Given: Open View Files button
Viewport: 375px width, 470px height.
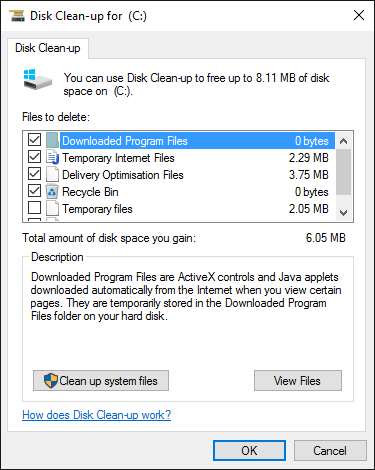Looking at the screenshot, I should click(298, 380).
